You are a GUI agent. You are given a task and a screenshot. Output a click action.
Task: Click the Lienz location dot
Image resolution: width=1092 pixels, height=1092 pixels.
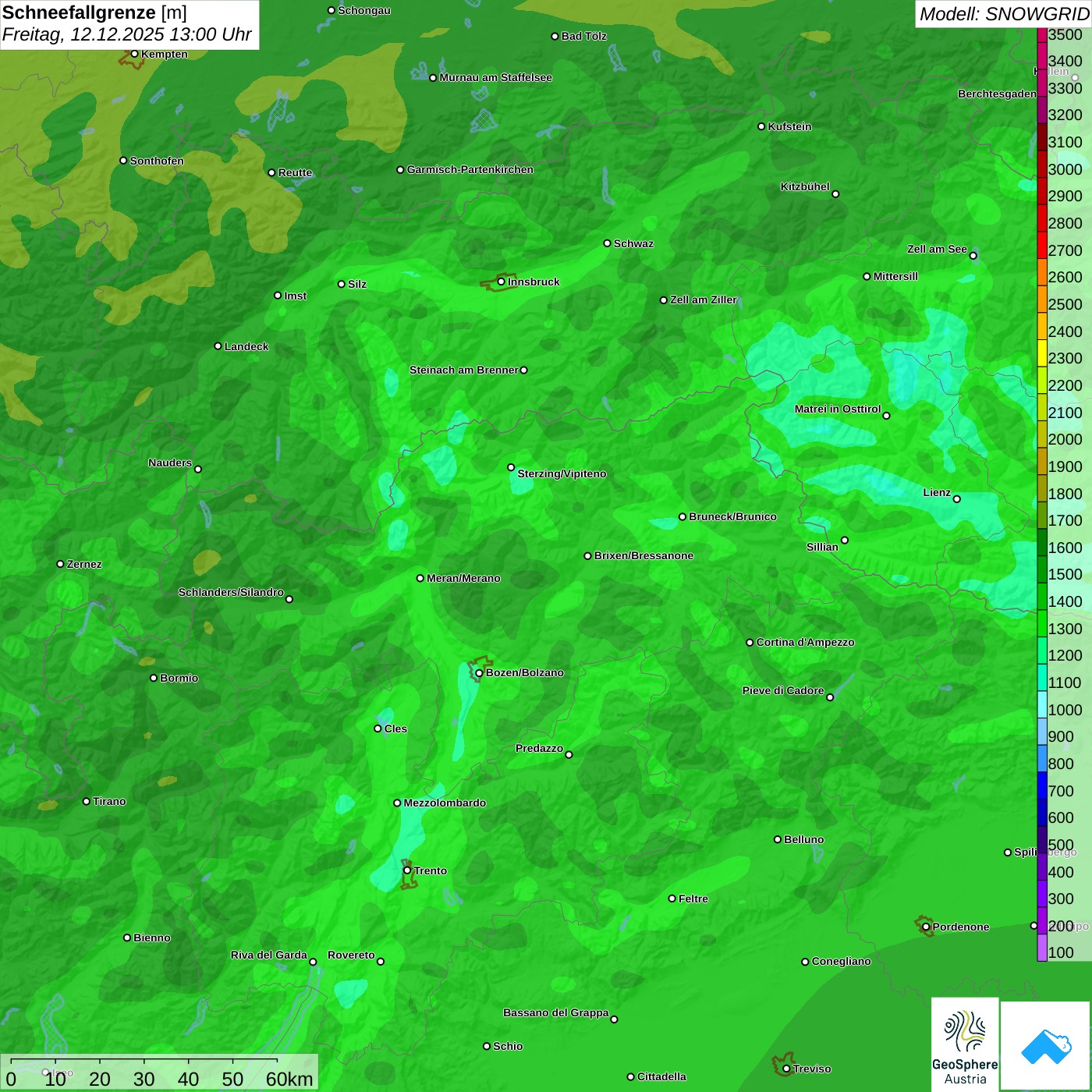pyautogui.click(x=957, y=499)
